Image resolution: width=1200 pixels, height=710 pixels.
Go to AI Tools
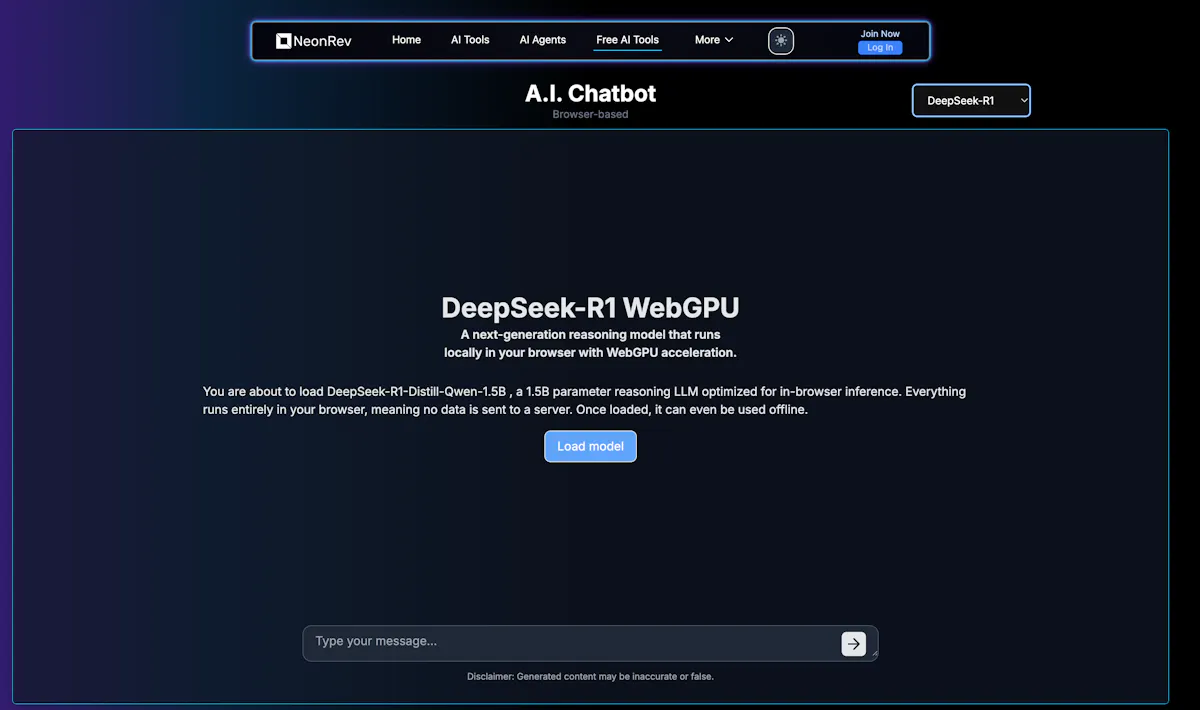(470, 40)
